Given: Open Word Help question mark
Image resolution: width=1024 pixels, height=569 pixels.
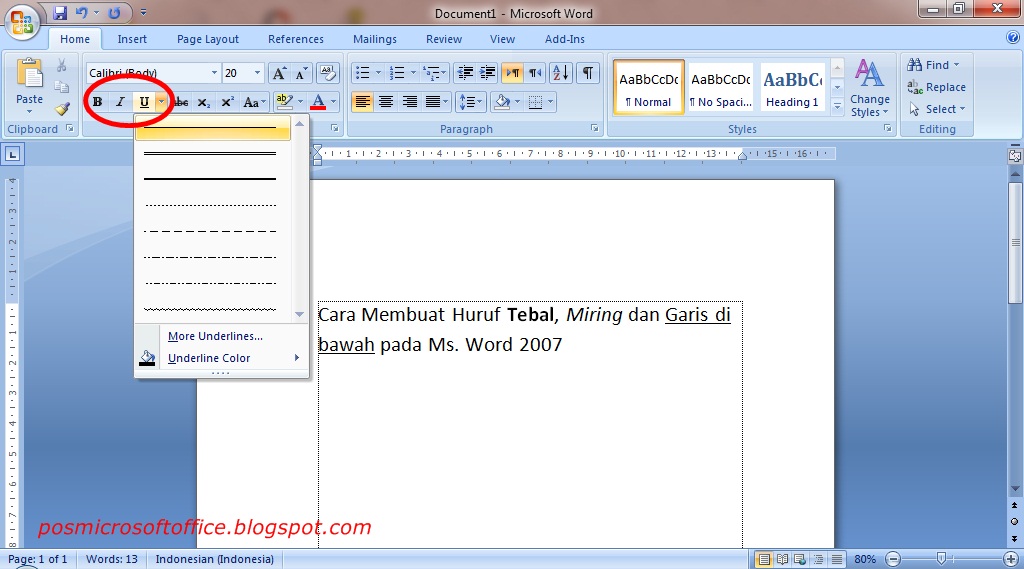Looking at the screenshot, I should pyautogui.click(x=1013, y=38).
